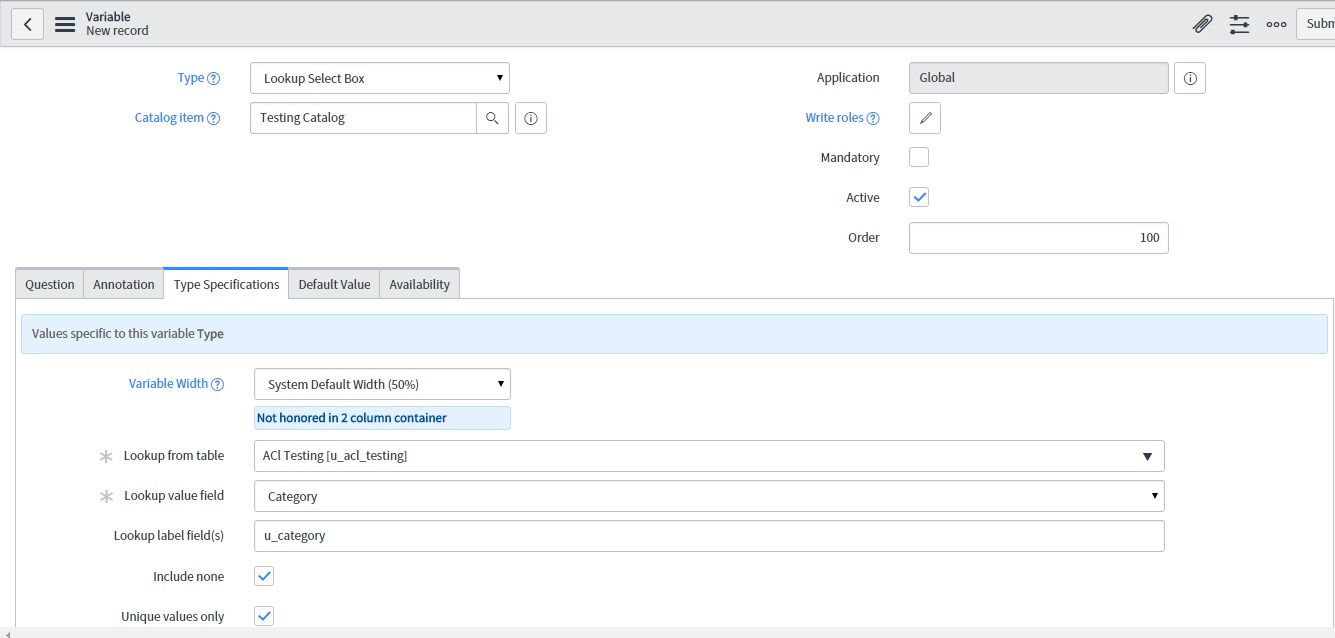Click the Variable Width label link
Viewport: 1335px width, 638px height.
coord(168,384)
